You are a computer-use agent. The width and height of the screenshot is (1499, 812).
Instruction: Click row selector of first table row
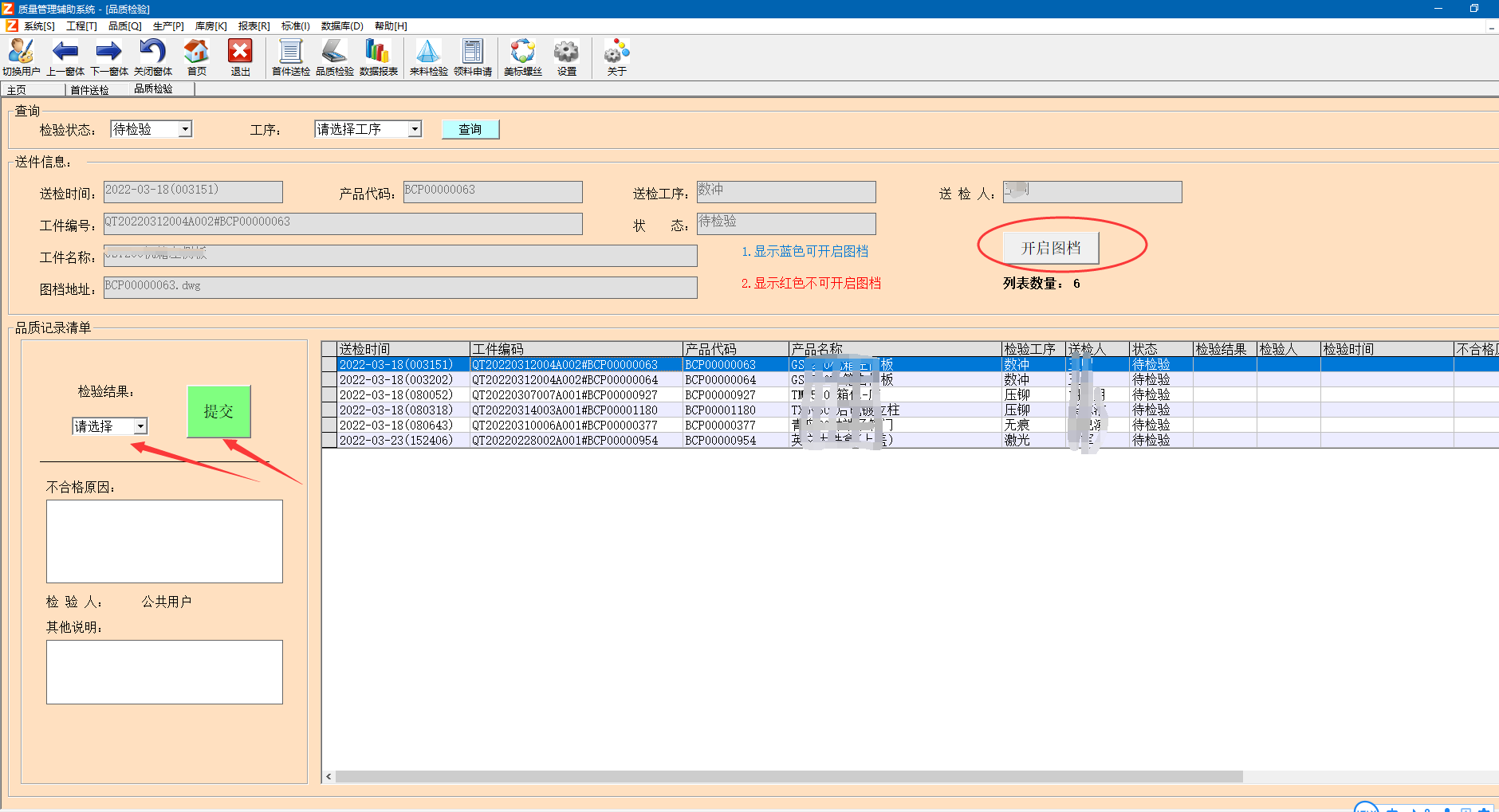[329, 365]
